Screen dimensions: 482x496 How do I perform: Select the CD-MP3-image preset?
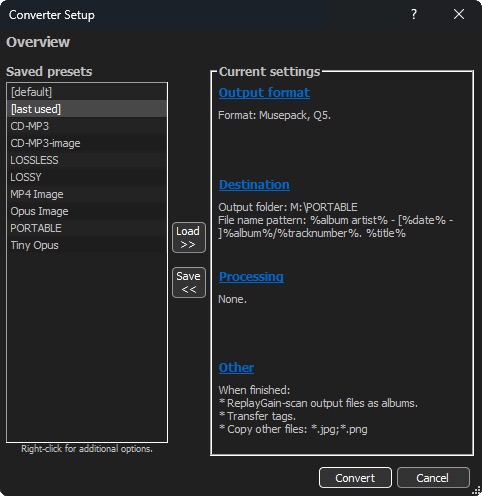pyautogui.click(x=87, y=143)
